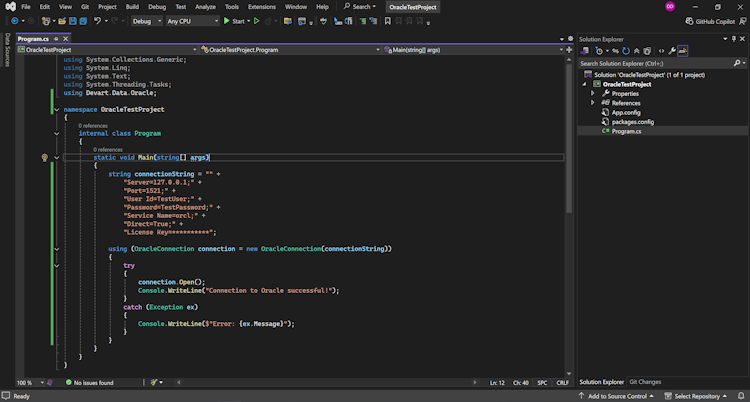750x402 pixels.
Task: Toggle Preview Selected Items in Solution Explorer
Action: click(683, 50)
